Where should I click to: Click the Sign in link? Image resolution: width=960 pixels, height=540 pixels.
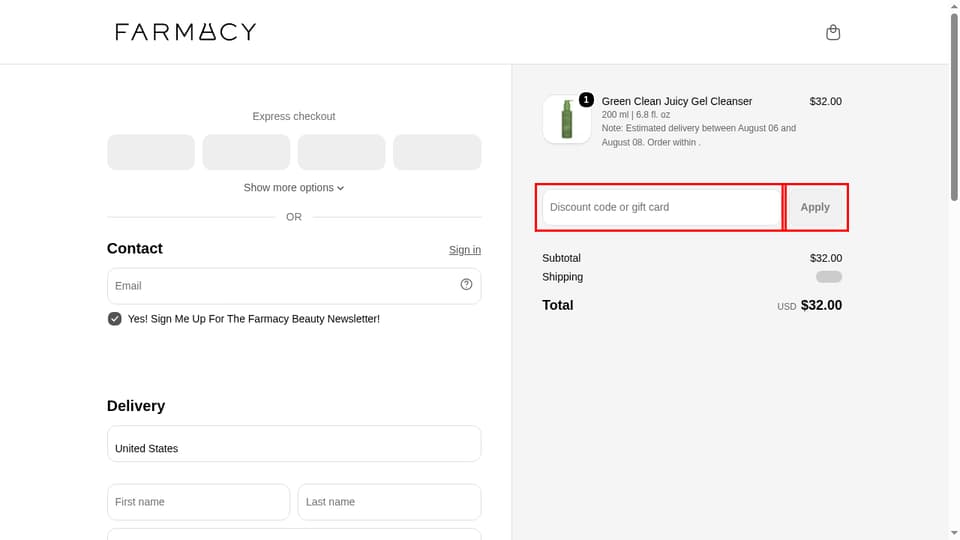click(x=465, y=250)
